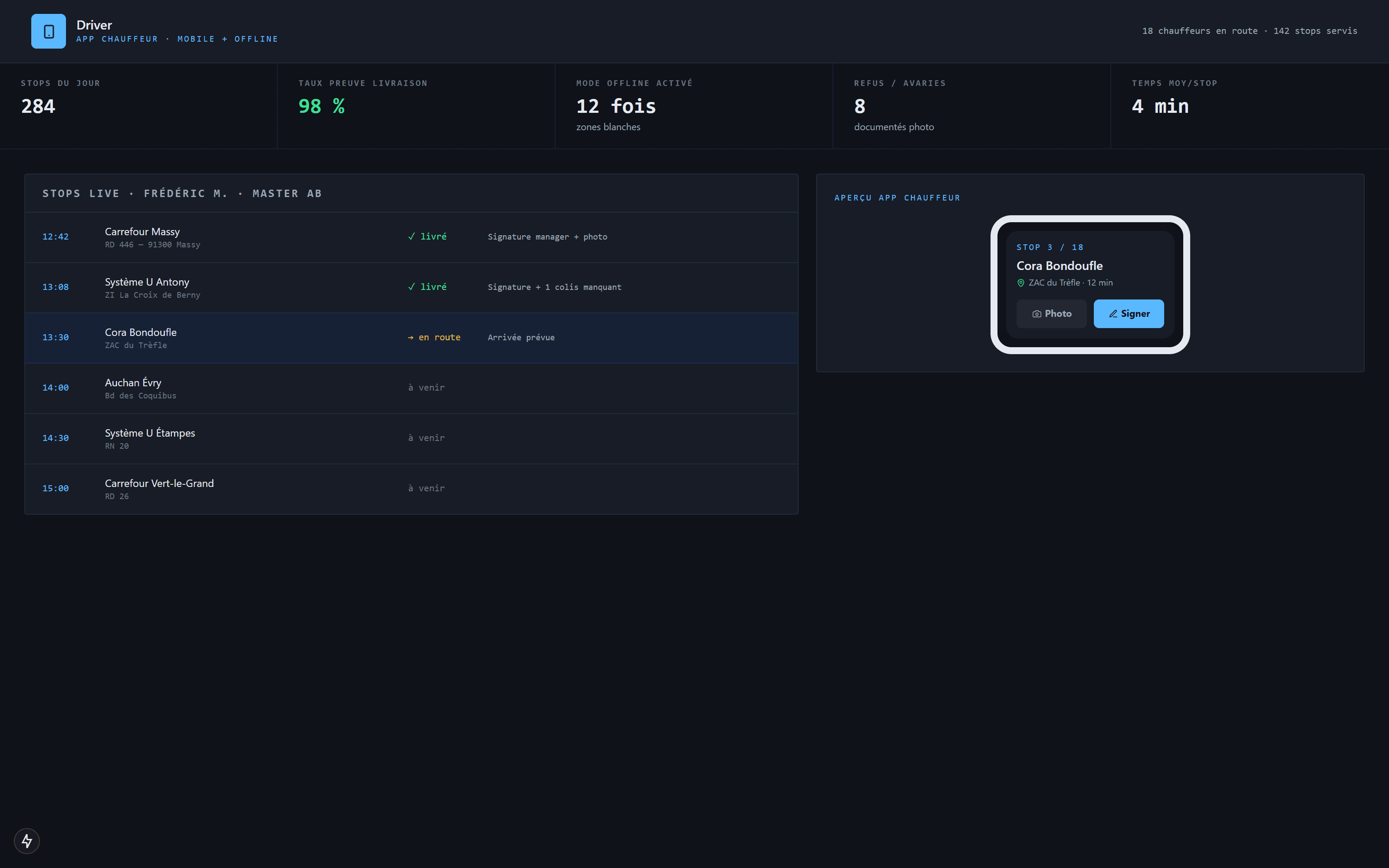Click the 13:08 time cell
The width and height of the screenshot is (1389, 868).
[x=56, y=287]
